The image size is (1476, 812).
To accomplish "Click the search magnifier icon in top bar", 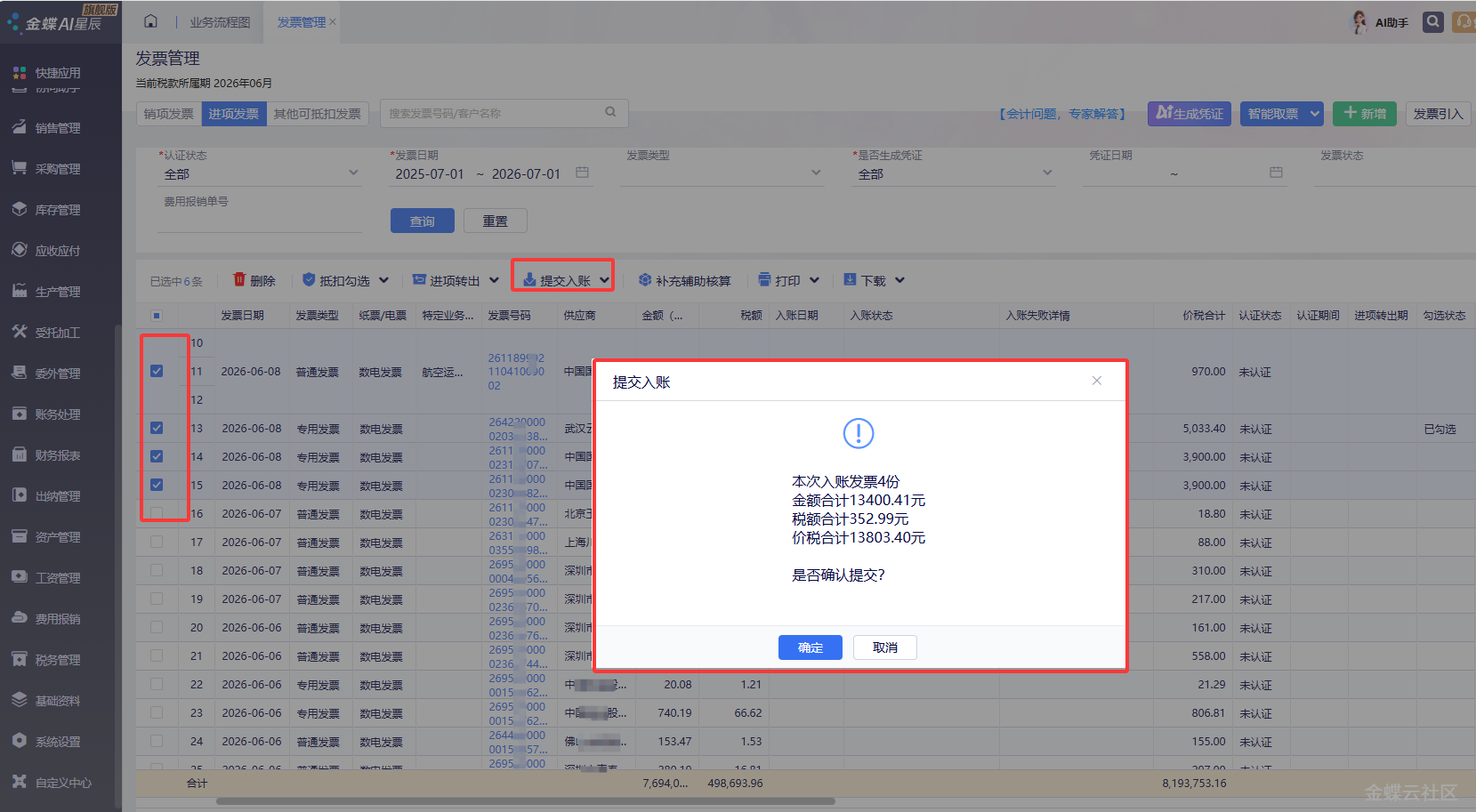I will click(x=1432, y=21).
